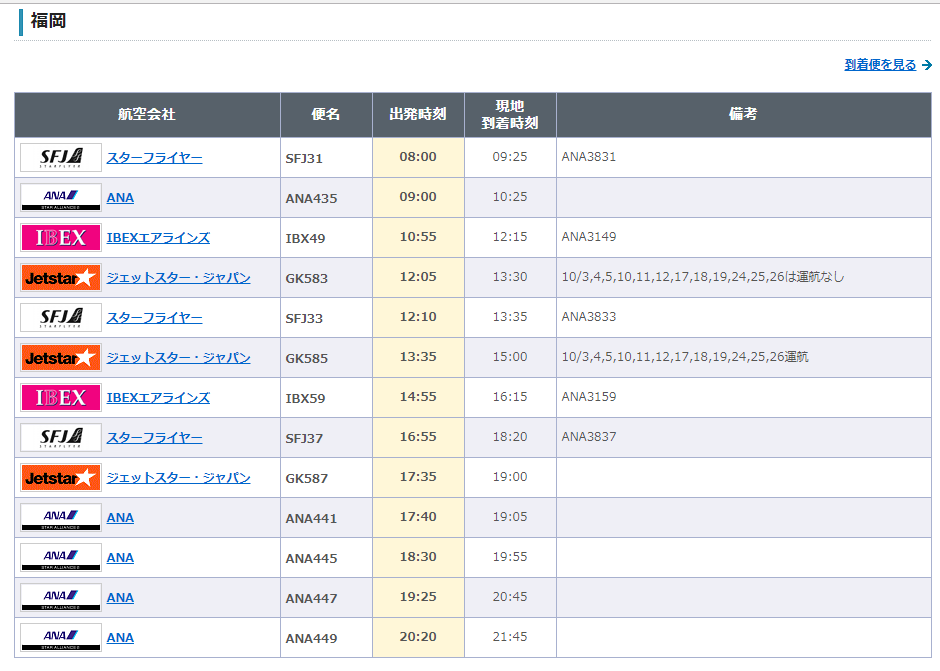Click the 10:55 departure time
Image resolution: width=940 pixels, height=671 pixels.
coord(418,237)
